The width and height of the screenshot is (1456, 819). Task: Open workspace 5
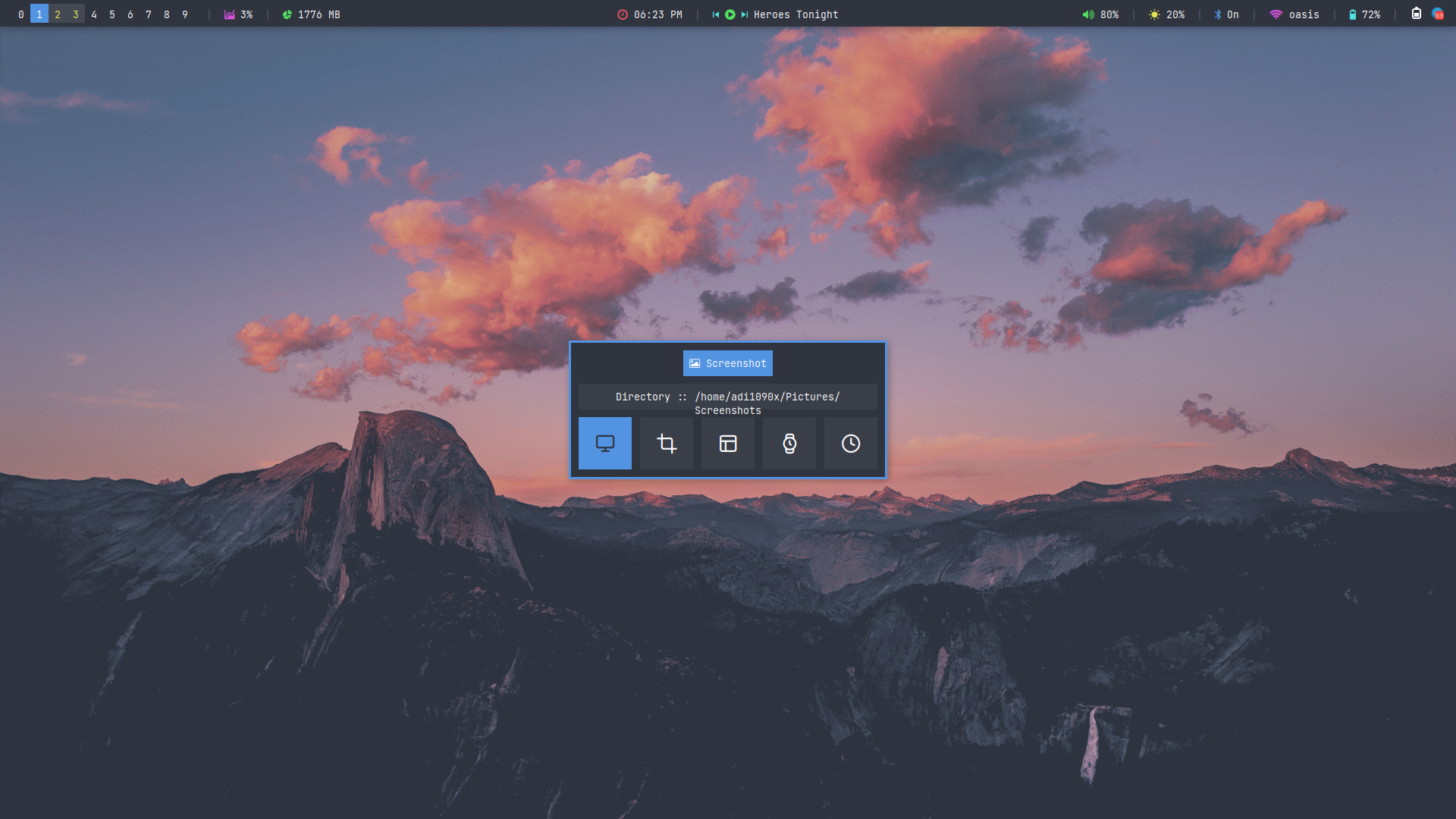point(112,14)
